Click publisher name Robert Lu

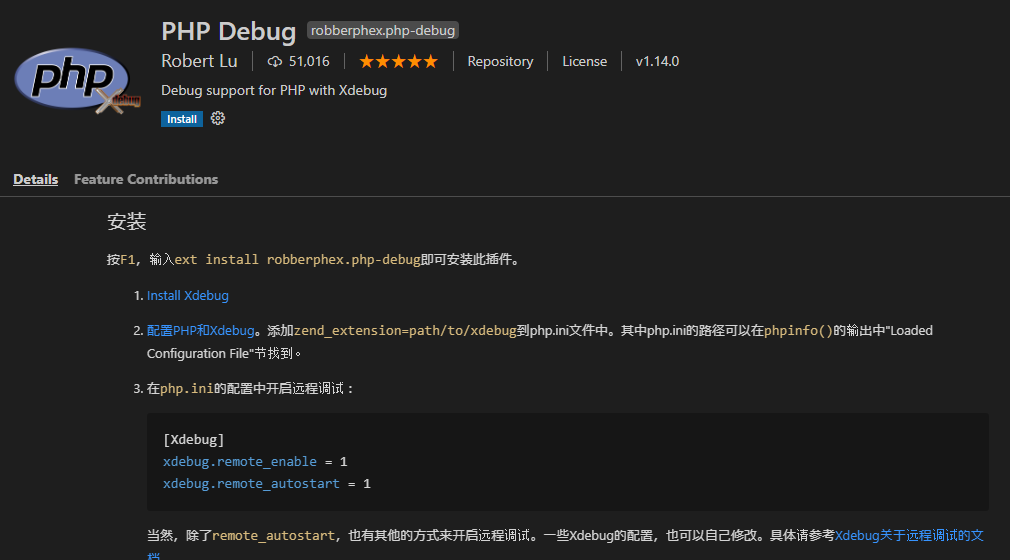tap(199, 61)
